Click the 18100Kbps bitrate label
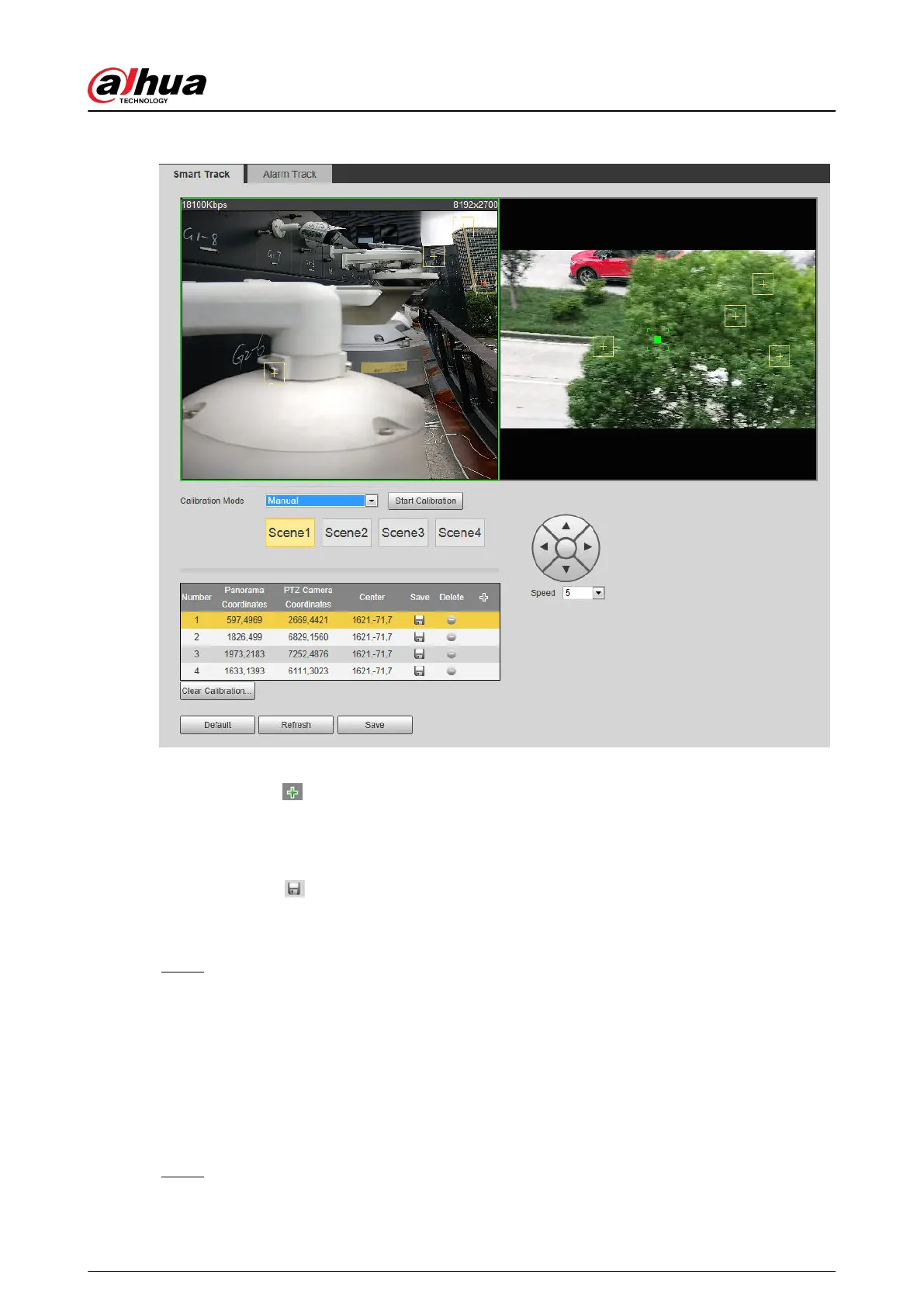Viewport: 924px width, 1307px height. pyautogui.click(x=205, y=205)
